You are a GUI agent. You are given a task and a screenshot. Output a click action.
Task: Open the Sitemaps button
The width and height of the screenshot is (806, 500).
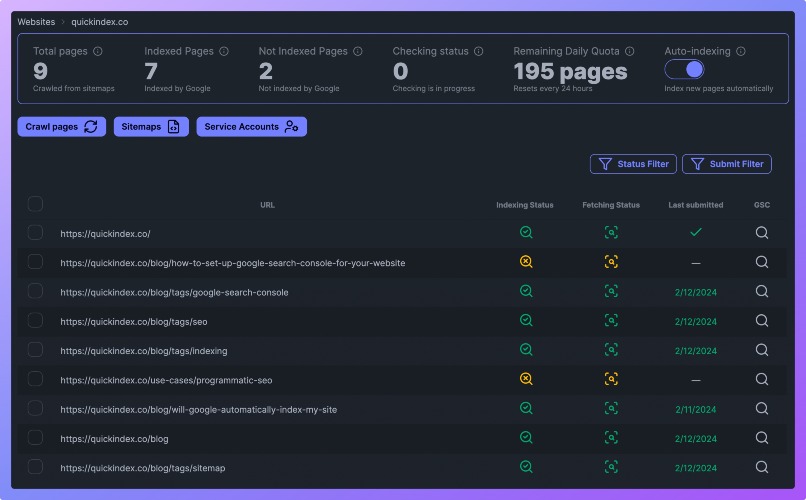pos(151,126)
